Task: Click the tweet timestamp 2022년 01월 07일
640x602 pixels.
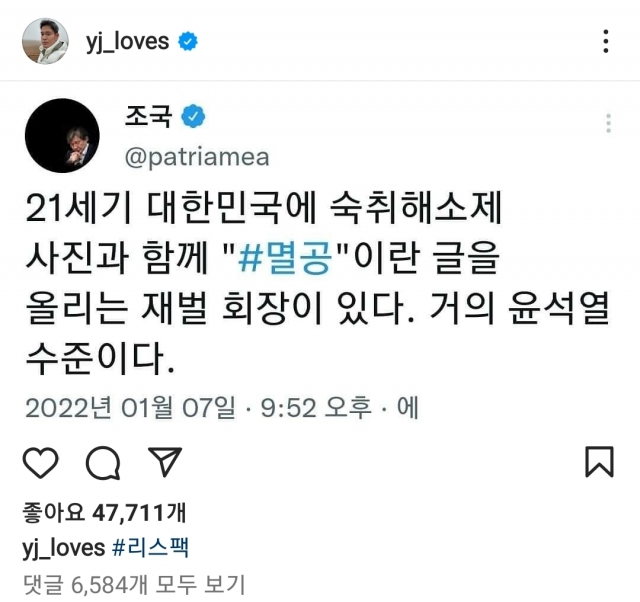Action: 131,407
